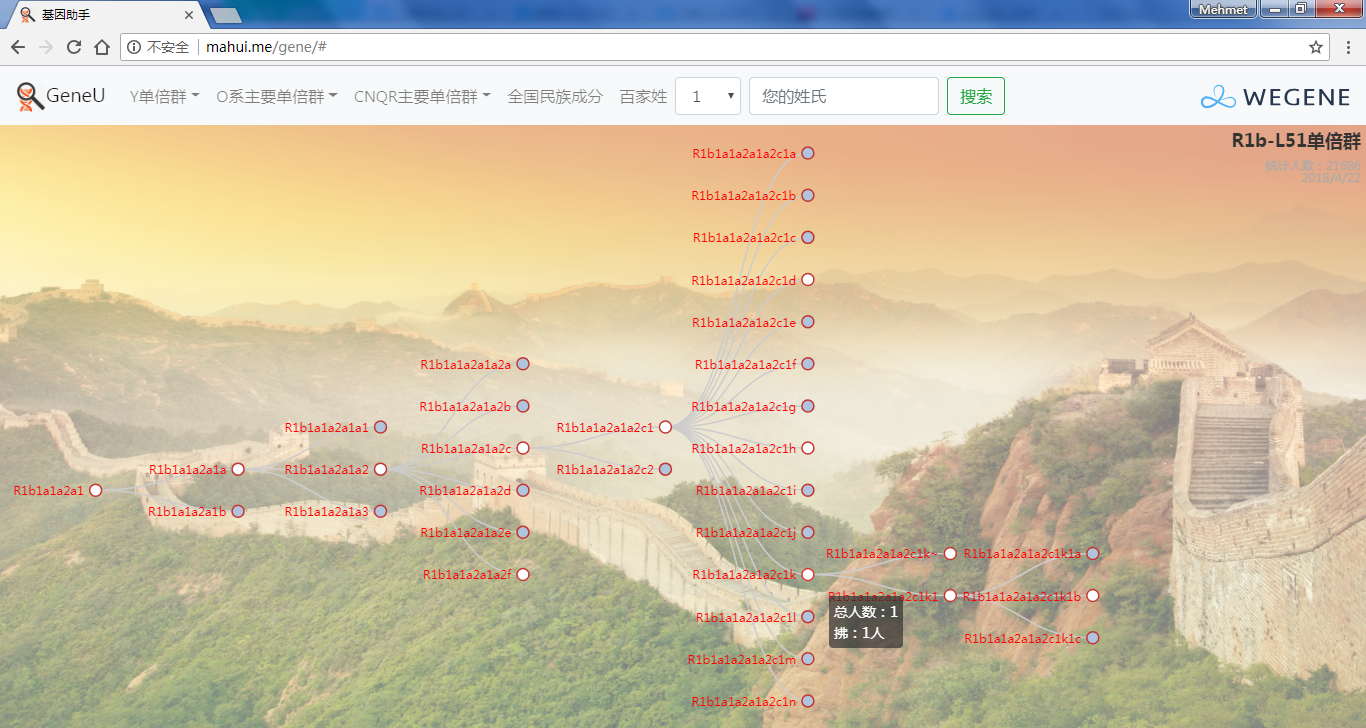
Task: View site info for insecure connection
Action: (x=135, y=47)
